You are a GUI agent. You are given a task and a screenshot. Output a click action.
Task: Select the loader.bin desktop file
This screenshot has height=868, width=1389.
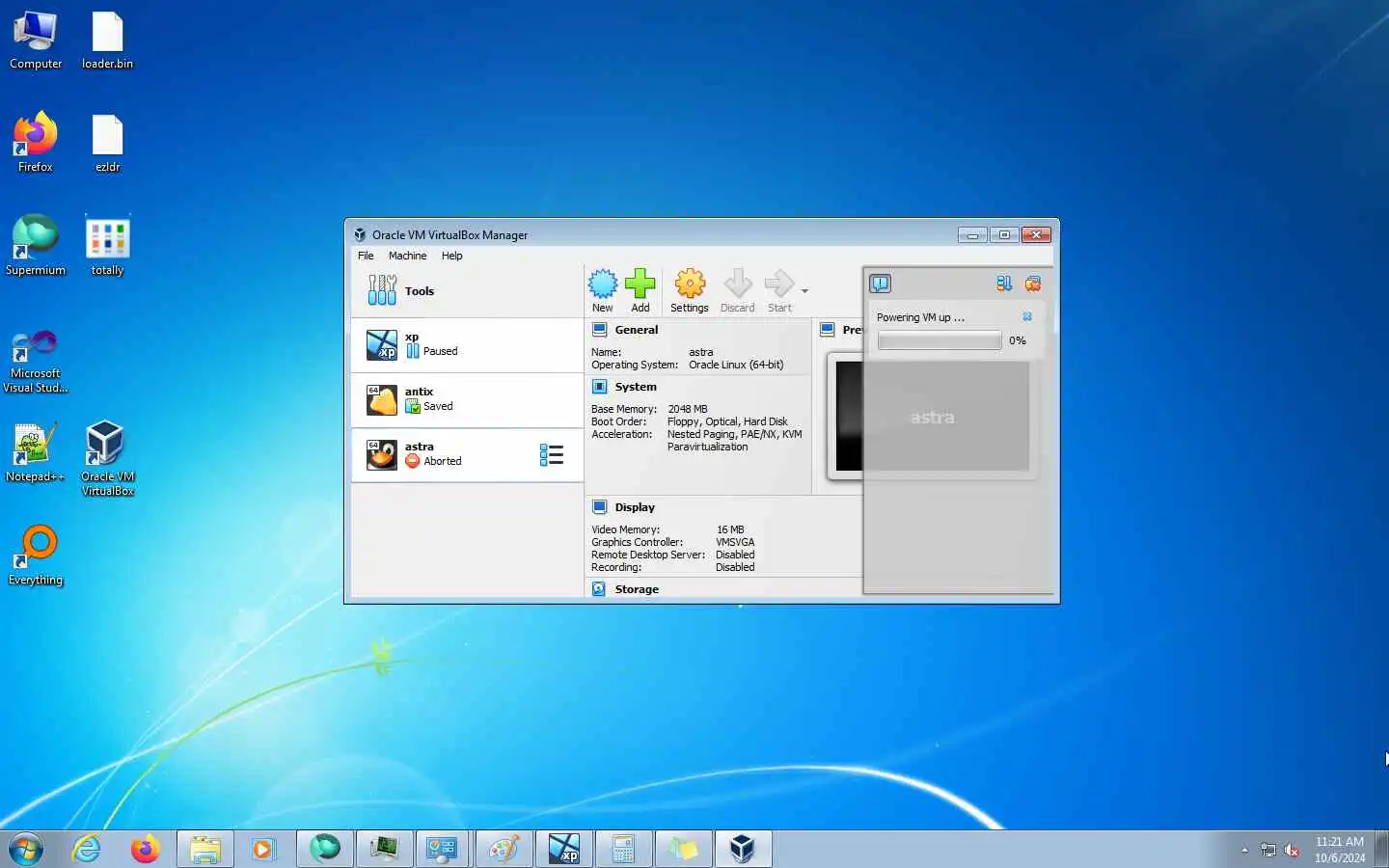tap(107, 41)
